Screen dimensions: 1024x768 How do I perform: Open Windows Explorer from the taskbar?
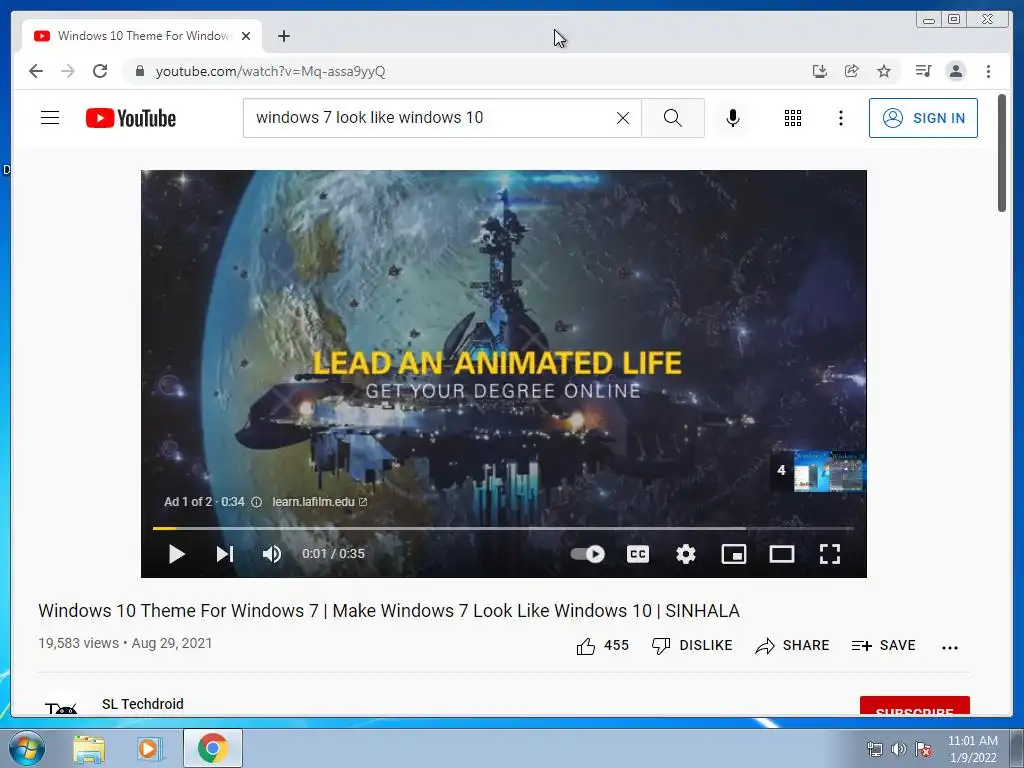(89, 748)
